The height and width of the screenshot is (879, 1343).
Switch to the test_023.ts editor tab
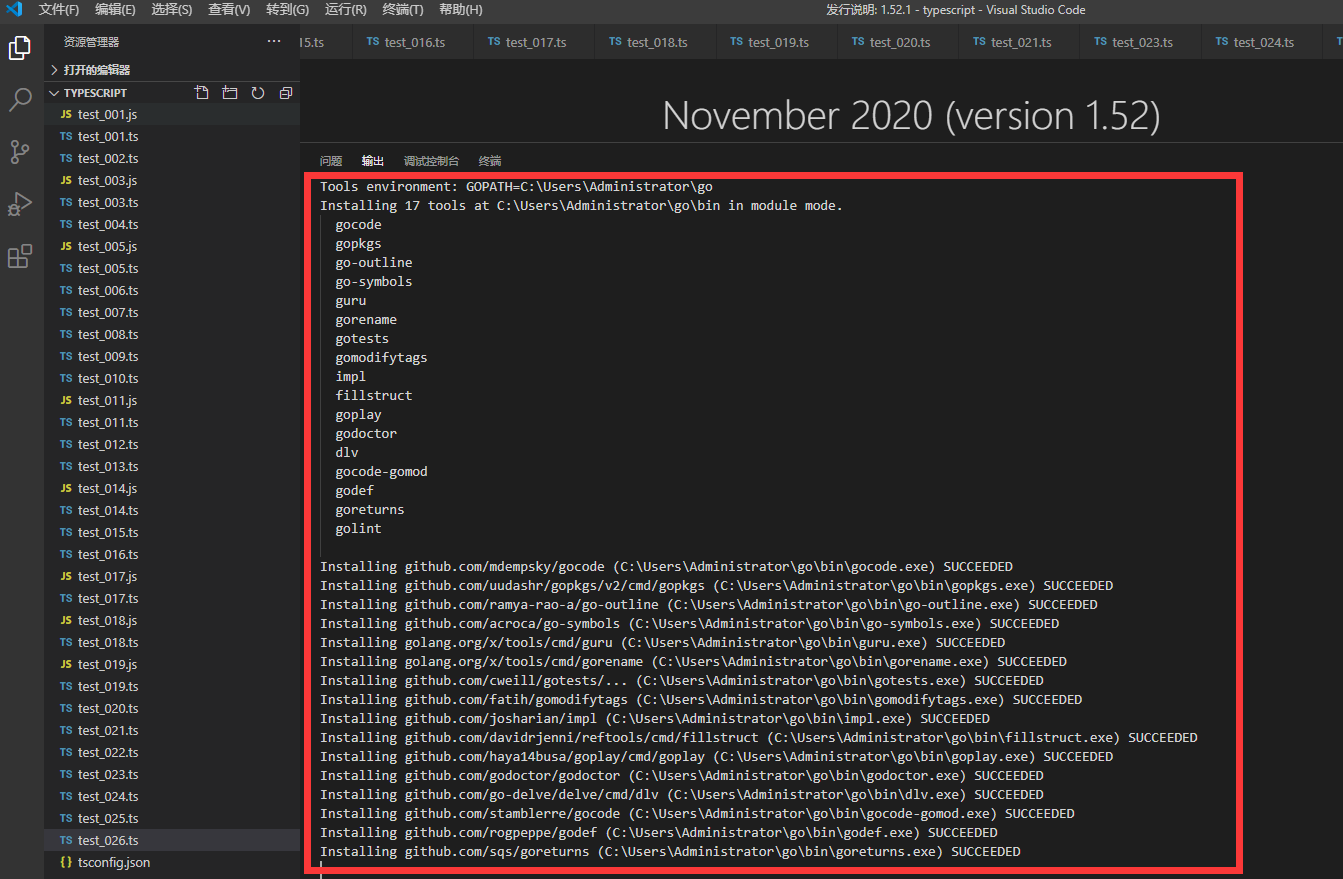(x=1141, y=42)
